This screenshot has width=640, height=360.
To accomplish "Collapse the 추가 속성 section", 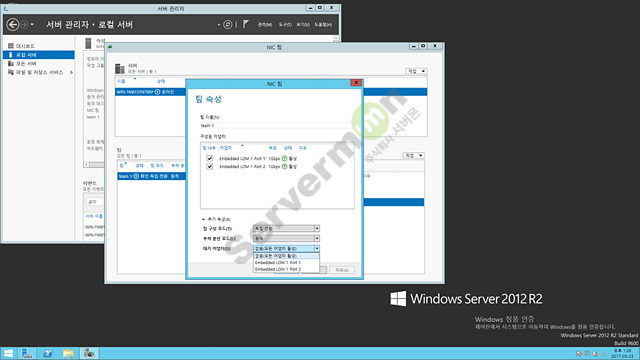I will click(216, 219).
